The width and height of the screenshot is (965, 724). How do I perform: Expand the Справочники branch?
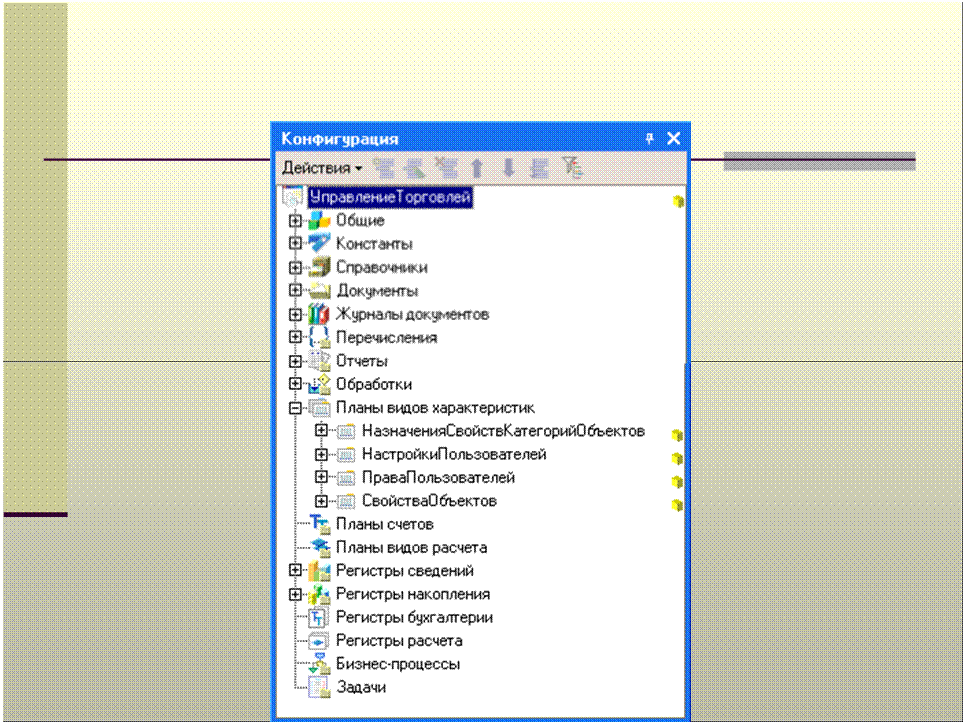pos(295,267)
